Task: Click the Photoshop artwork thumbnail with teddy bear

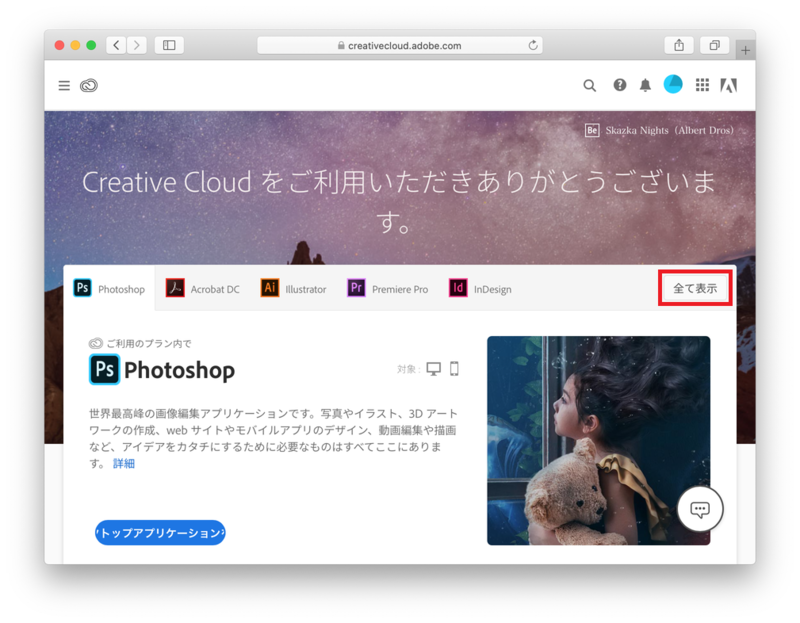Action: [598, 440]
